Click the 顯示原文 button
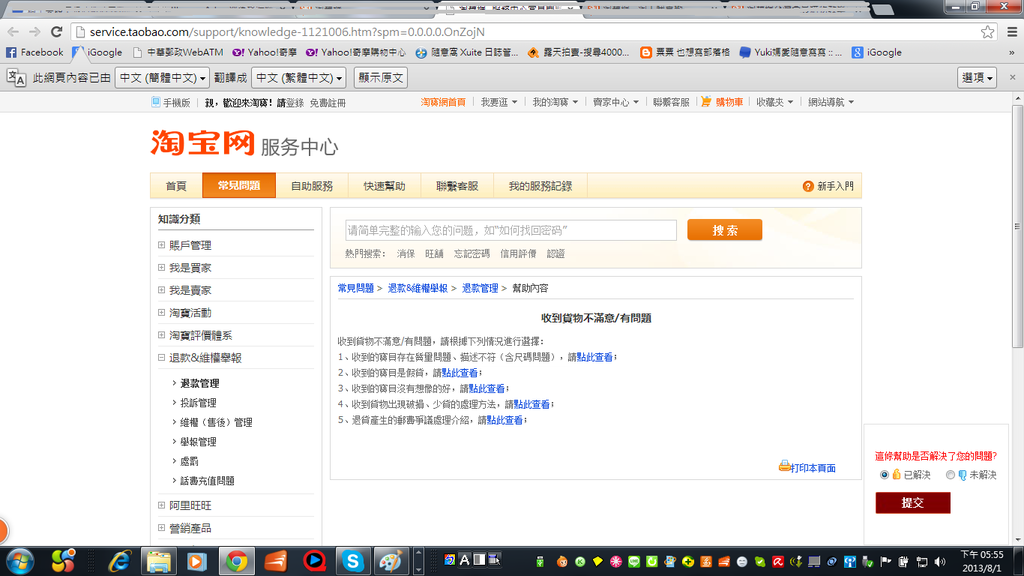The width and height of the screenshot is (1024, 576). pyautogui.click(x=381, y=78)
